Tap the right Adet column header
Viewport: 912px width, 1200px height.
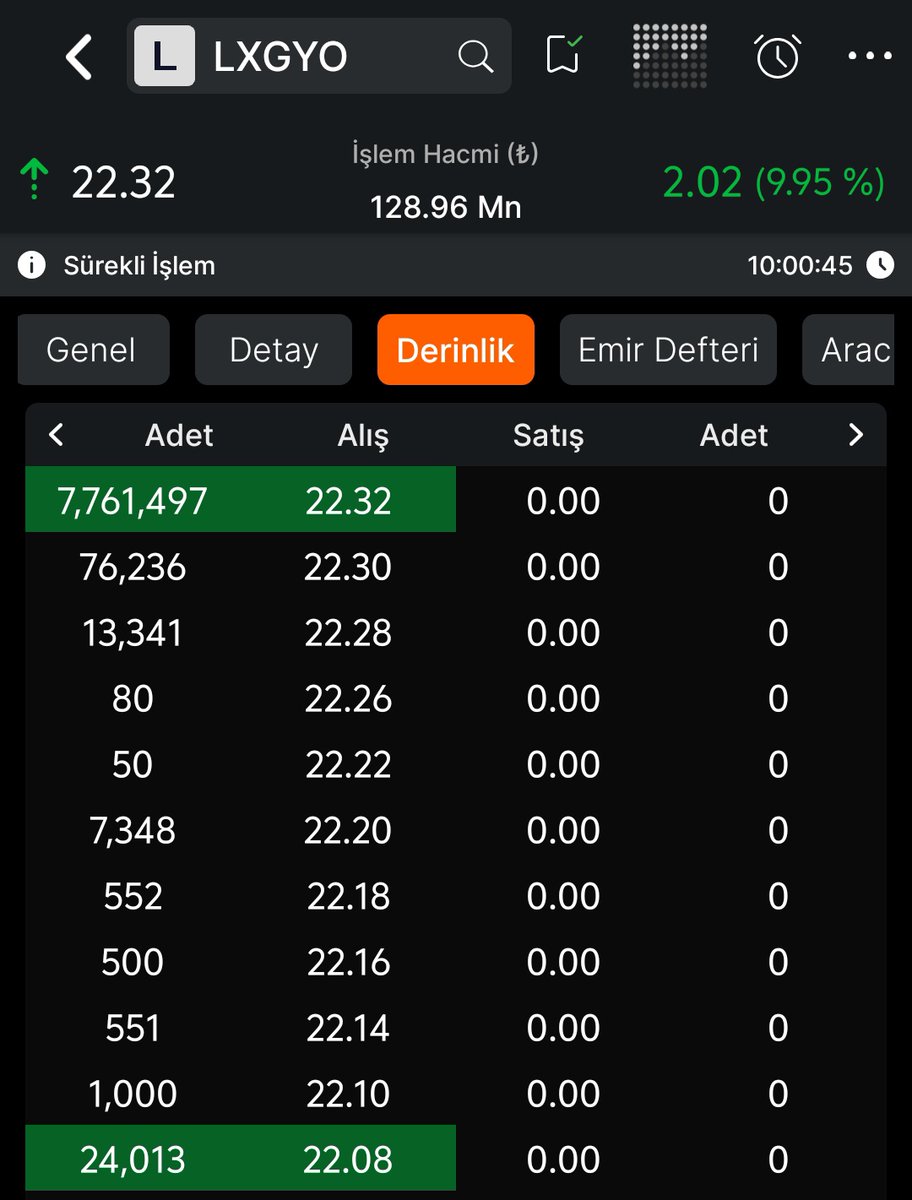734,435
